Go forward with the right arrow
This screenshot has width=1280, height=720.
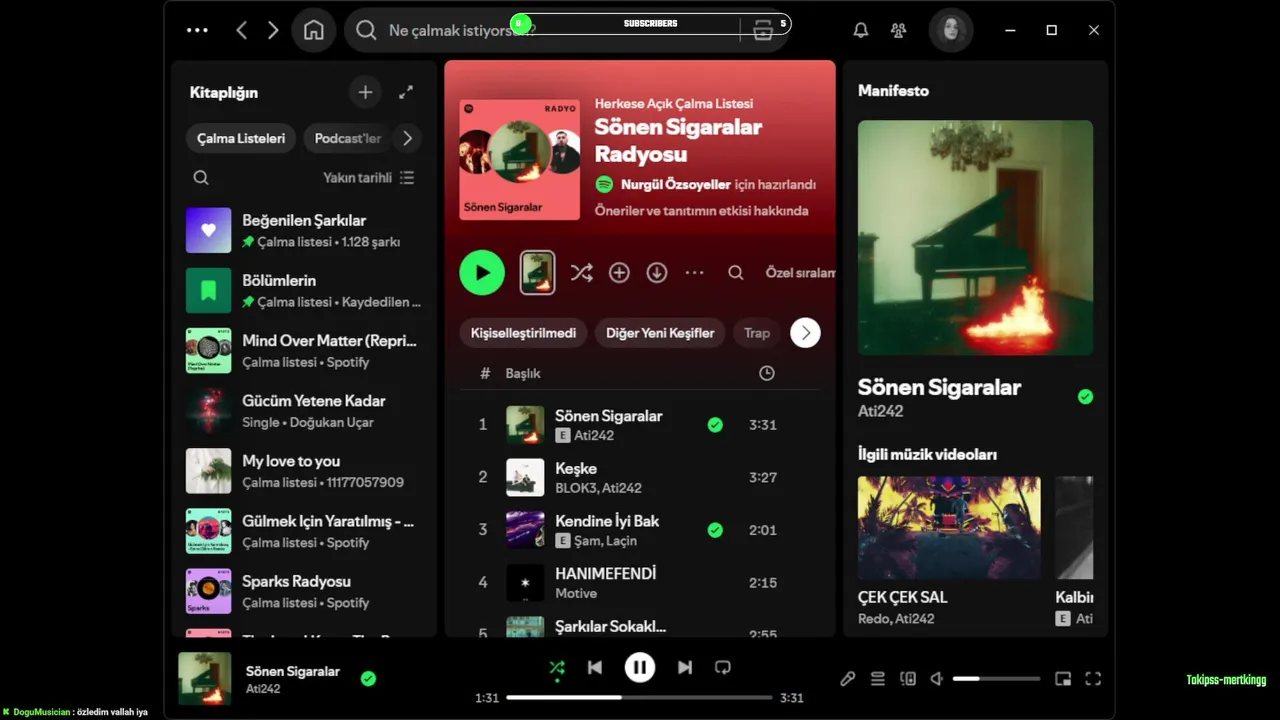(273, 30)
